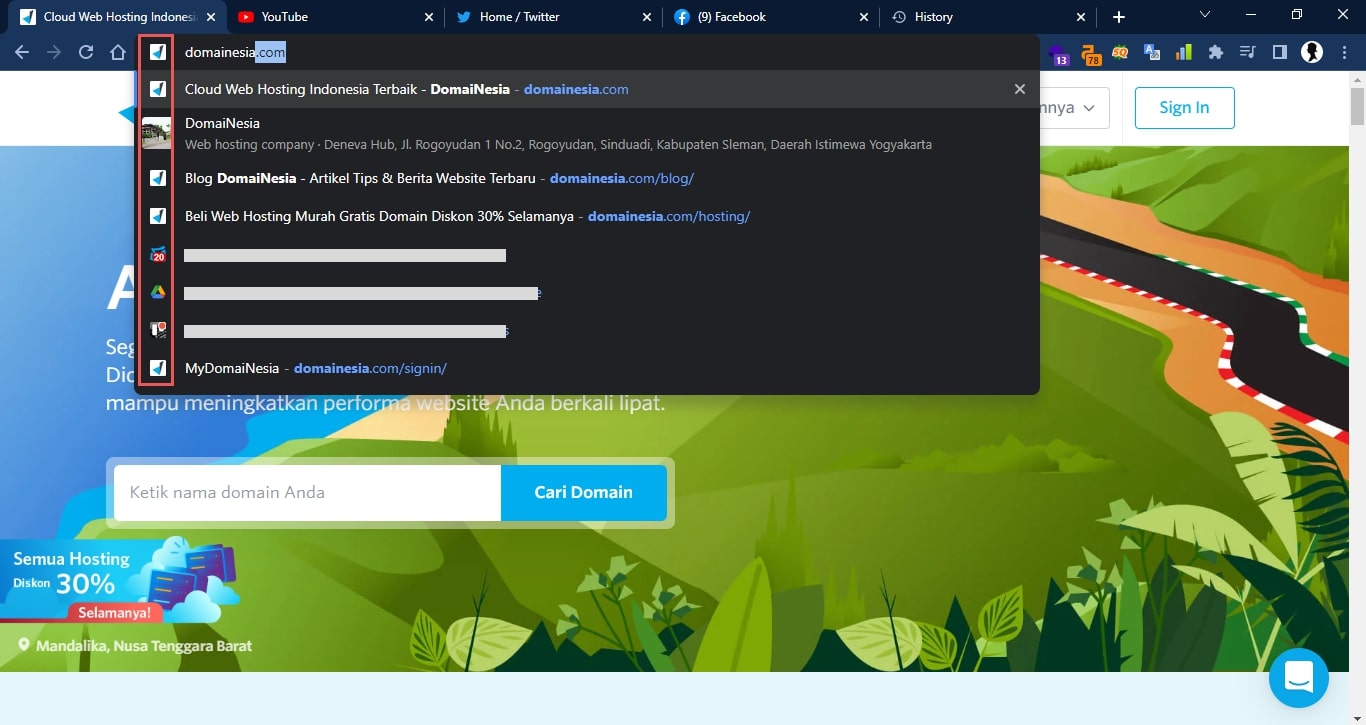Close the Cloud Web Hosting Indonesia tab
1366x725 pixels.
coord(211,17)
